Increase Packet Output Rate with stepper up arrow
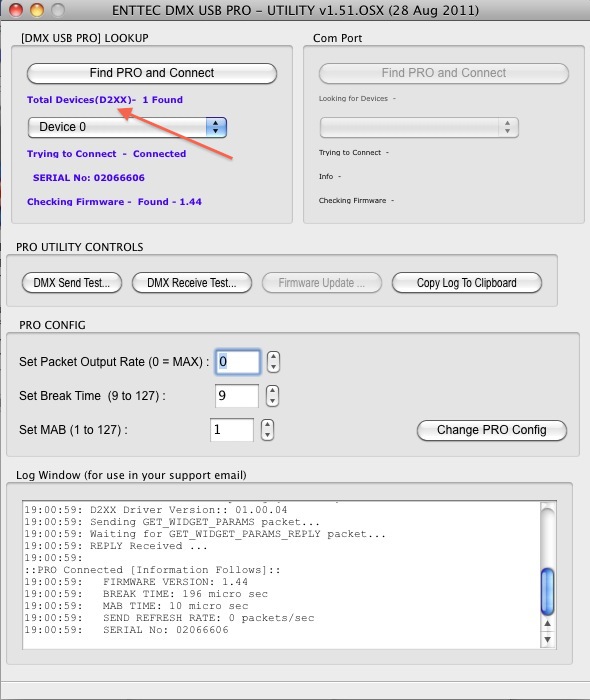This screenshot has width=590, height=700. coord(274,357)
